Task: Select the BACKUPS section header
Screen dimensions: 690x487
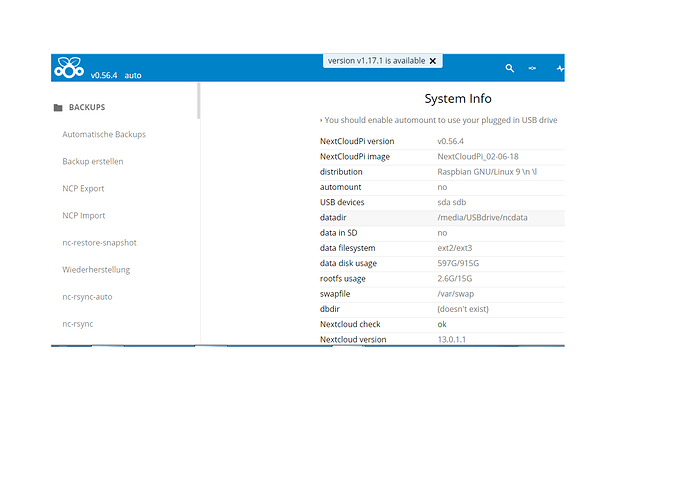Action: click(87, 107)
